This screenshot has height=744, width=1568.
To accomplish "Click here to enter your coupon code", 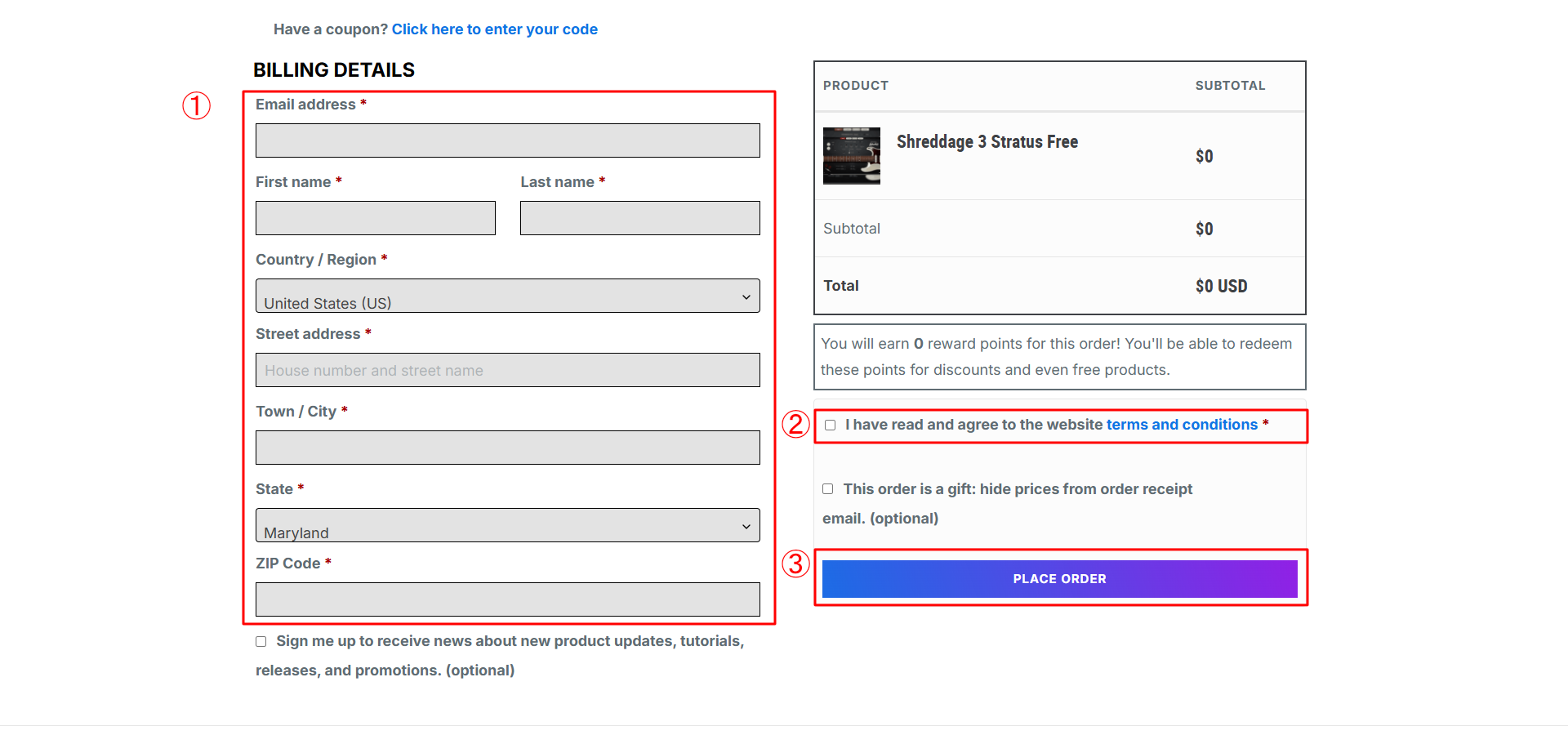I will 495,29.
